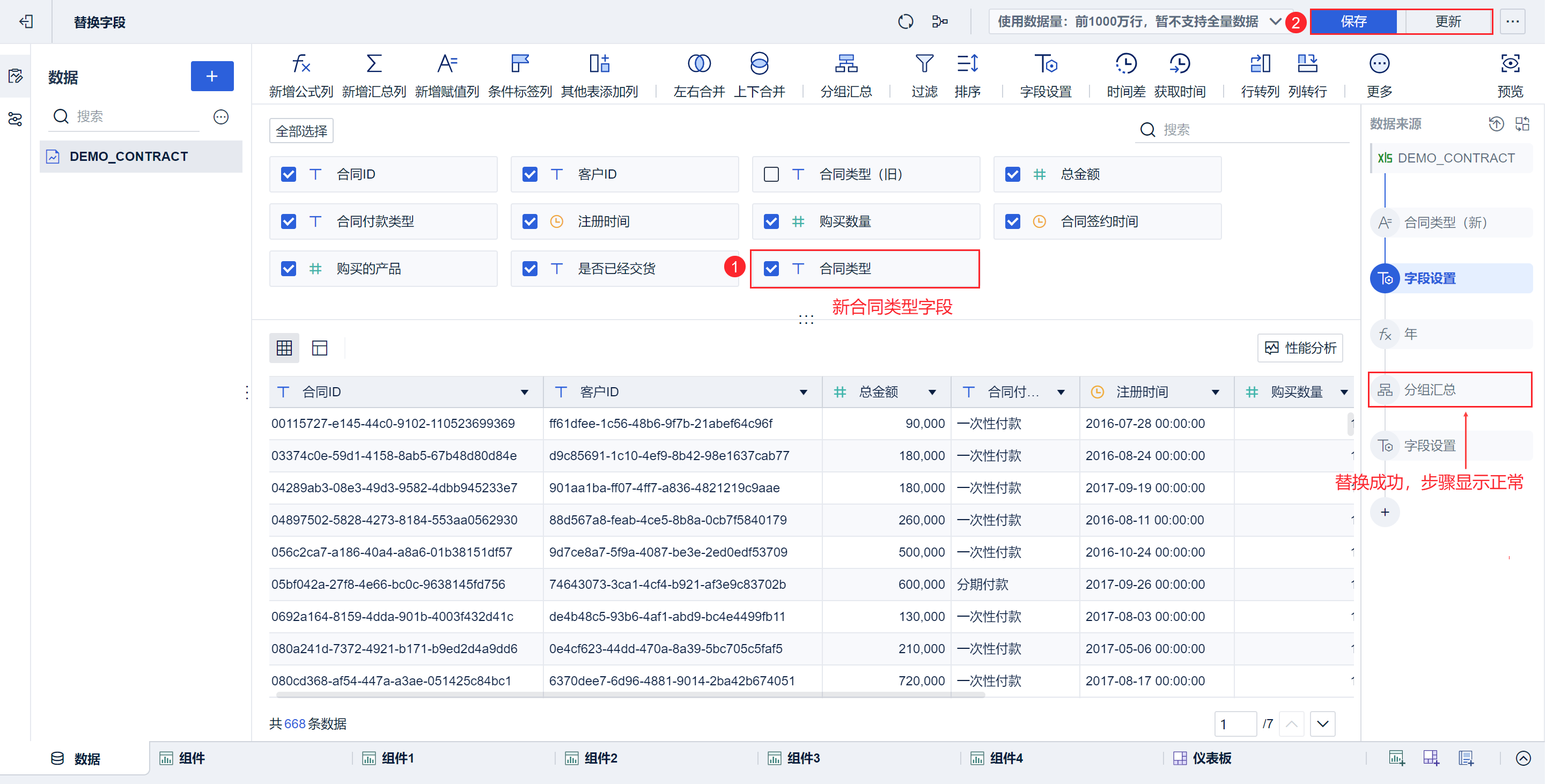The width and height of the screenshot is (1546, 784).
Task: Click the 预览 preview icon
Action: click(x=1510, y=64)
